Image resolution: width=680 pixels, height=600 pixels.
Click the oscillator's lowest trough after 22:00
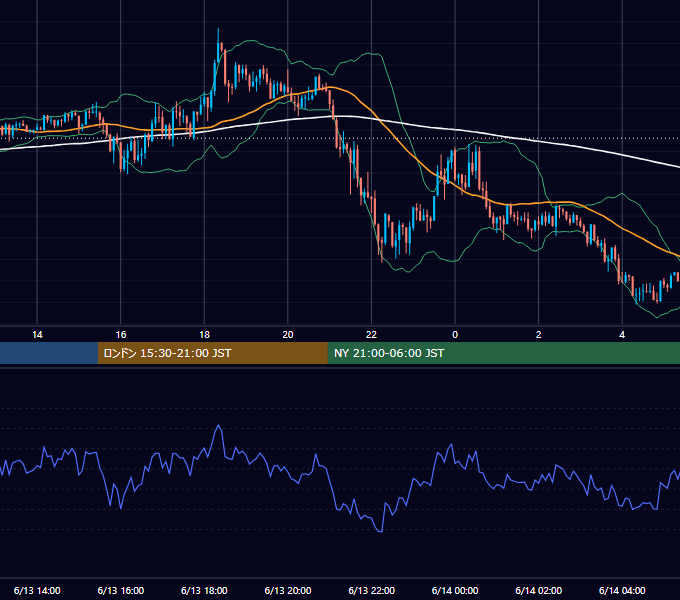coord(380,531)
